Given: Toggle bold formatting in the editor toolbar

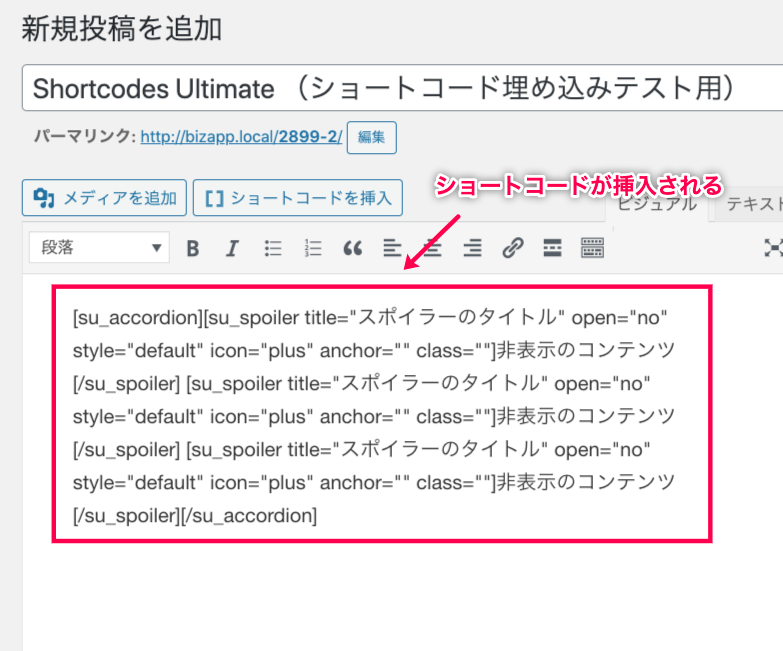Looking at the screenshot, I should [193, 248].
